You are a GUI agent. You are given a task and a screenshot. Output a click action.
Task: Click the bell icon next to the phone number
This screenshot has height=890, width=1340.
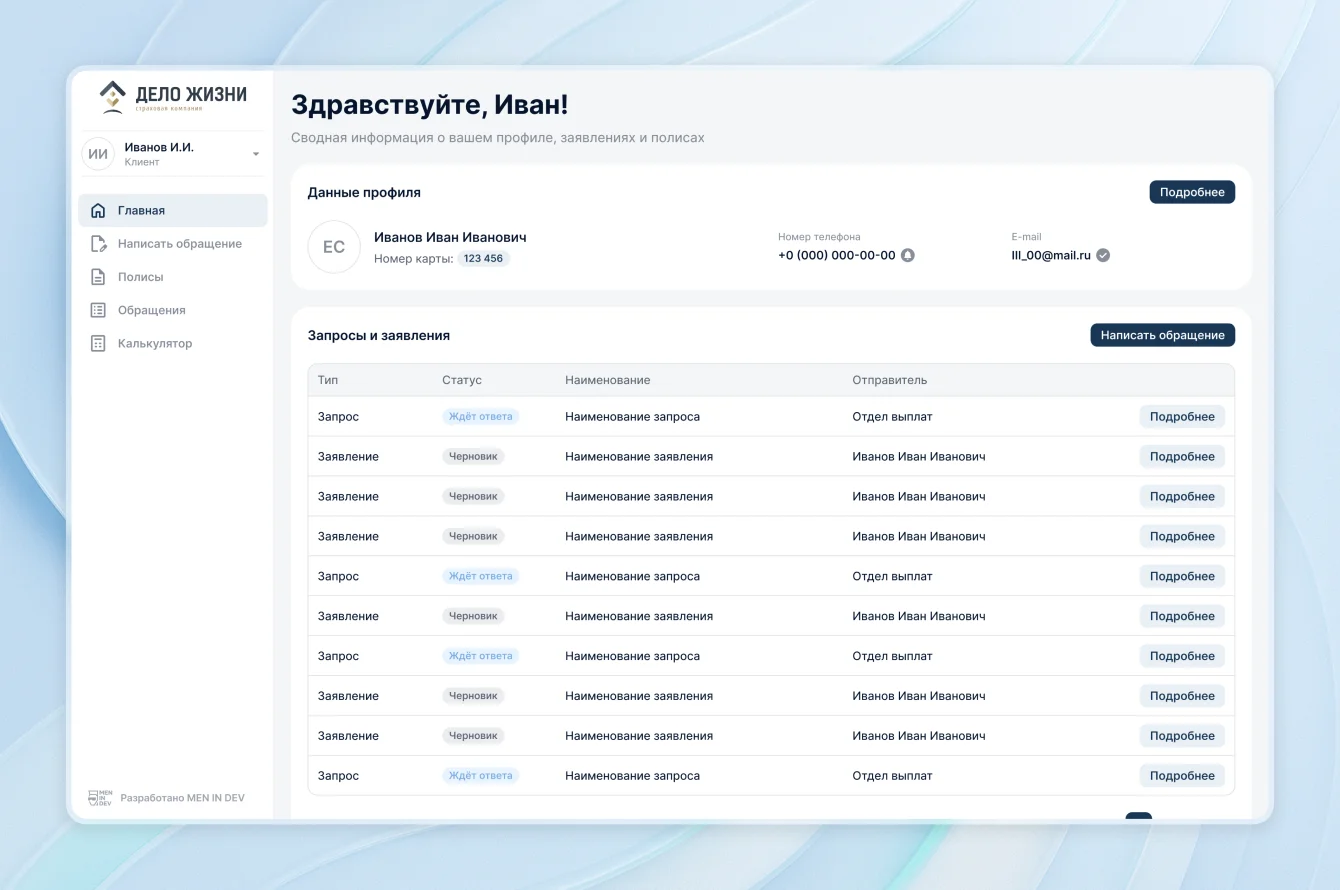click(x=908, y=255)
